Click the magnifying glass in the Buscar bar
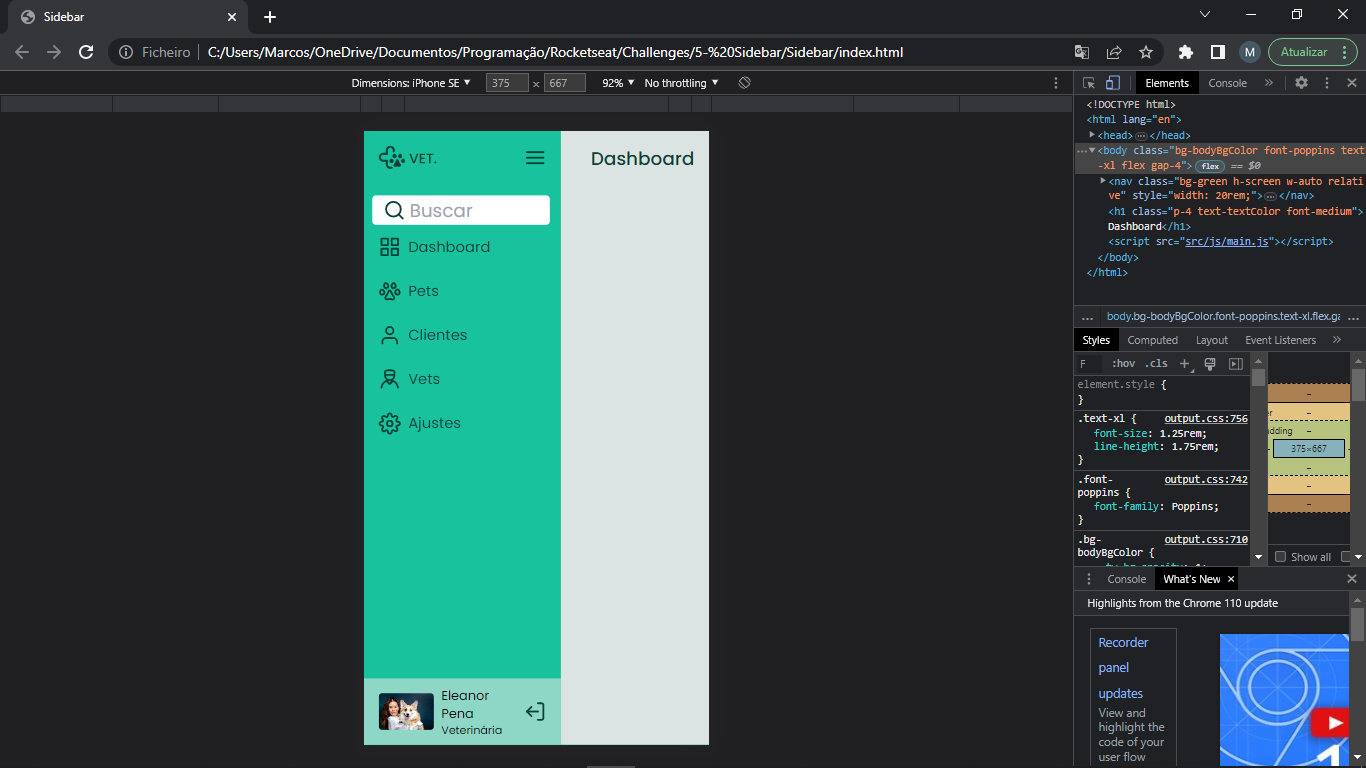The image size is (1366, 768). pyautogui.click(x=393, y=210)
